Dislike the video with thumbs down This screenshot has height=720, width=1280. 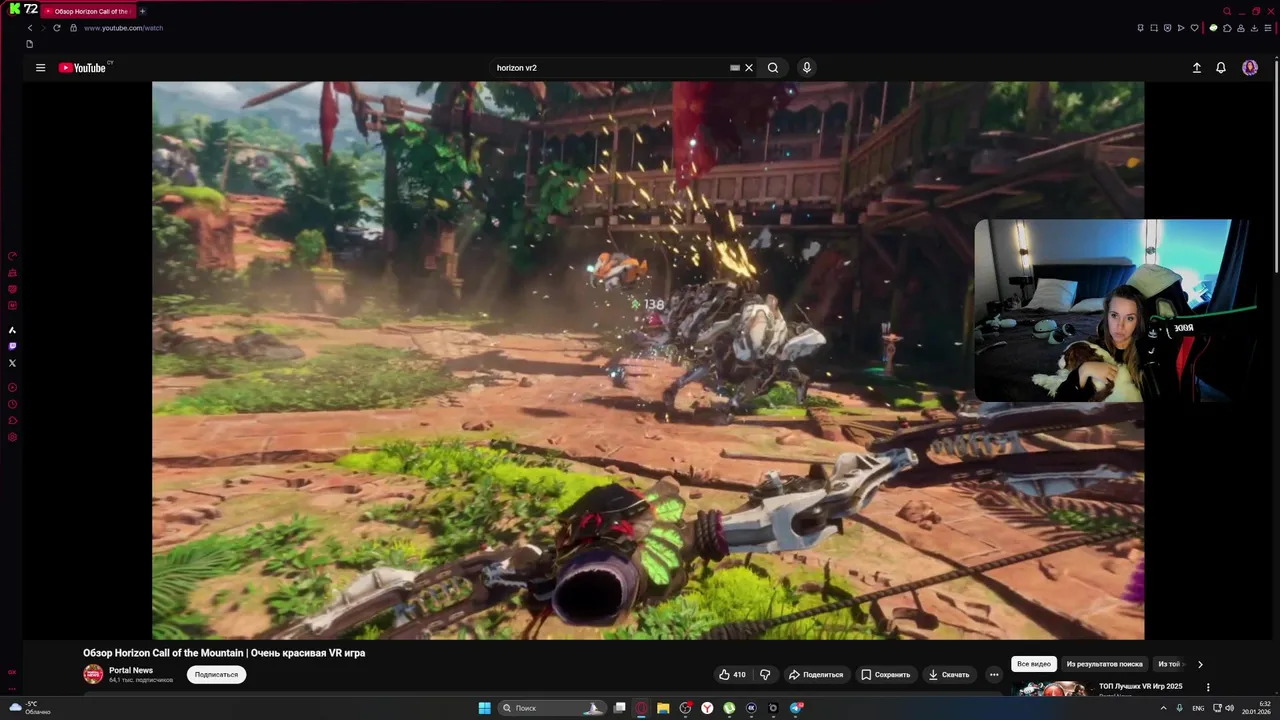(x=765, y=675)
